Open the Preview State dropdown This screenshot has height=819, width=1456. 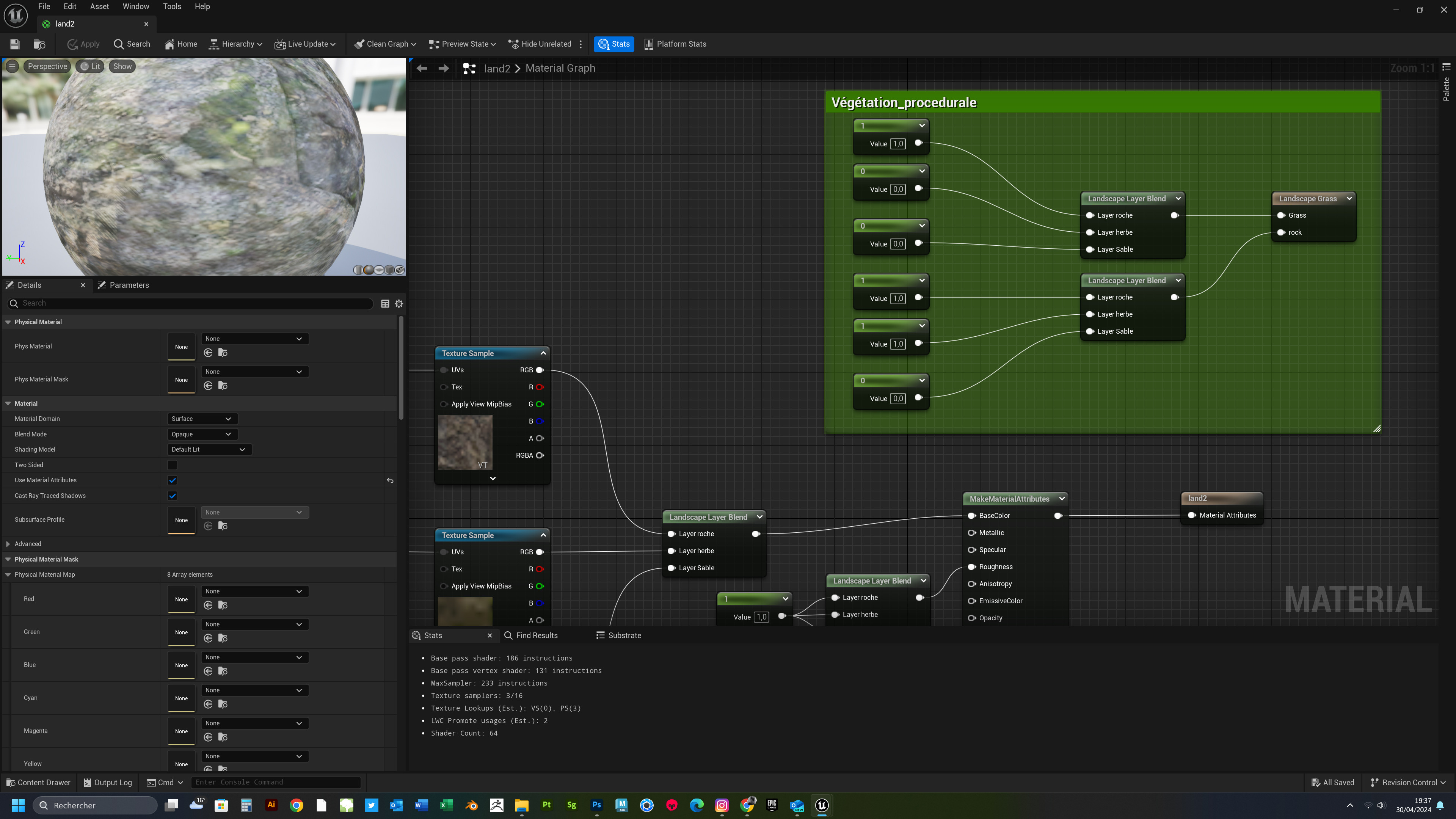(462, 44)
